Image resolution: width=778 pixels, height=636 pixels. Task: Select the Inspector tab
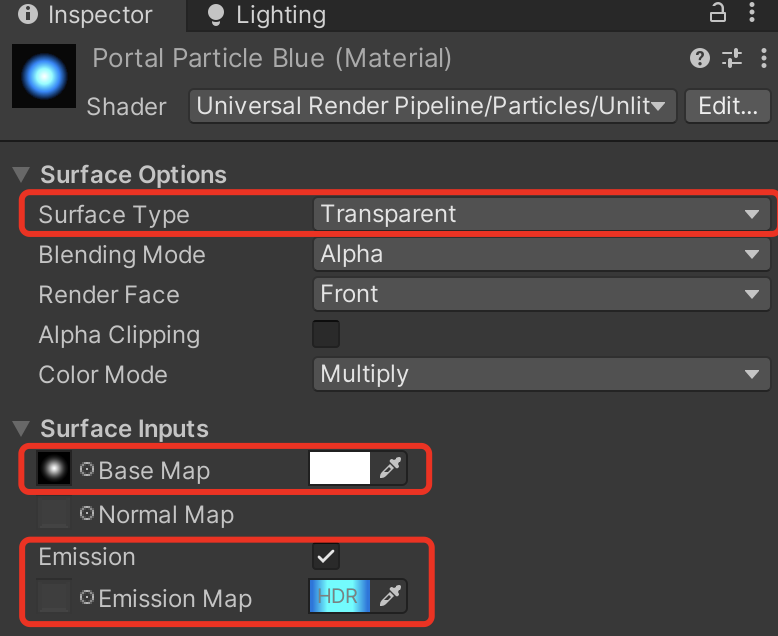click(x=85, y=15)
